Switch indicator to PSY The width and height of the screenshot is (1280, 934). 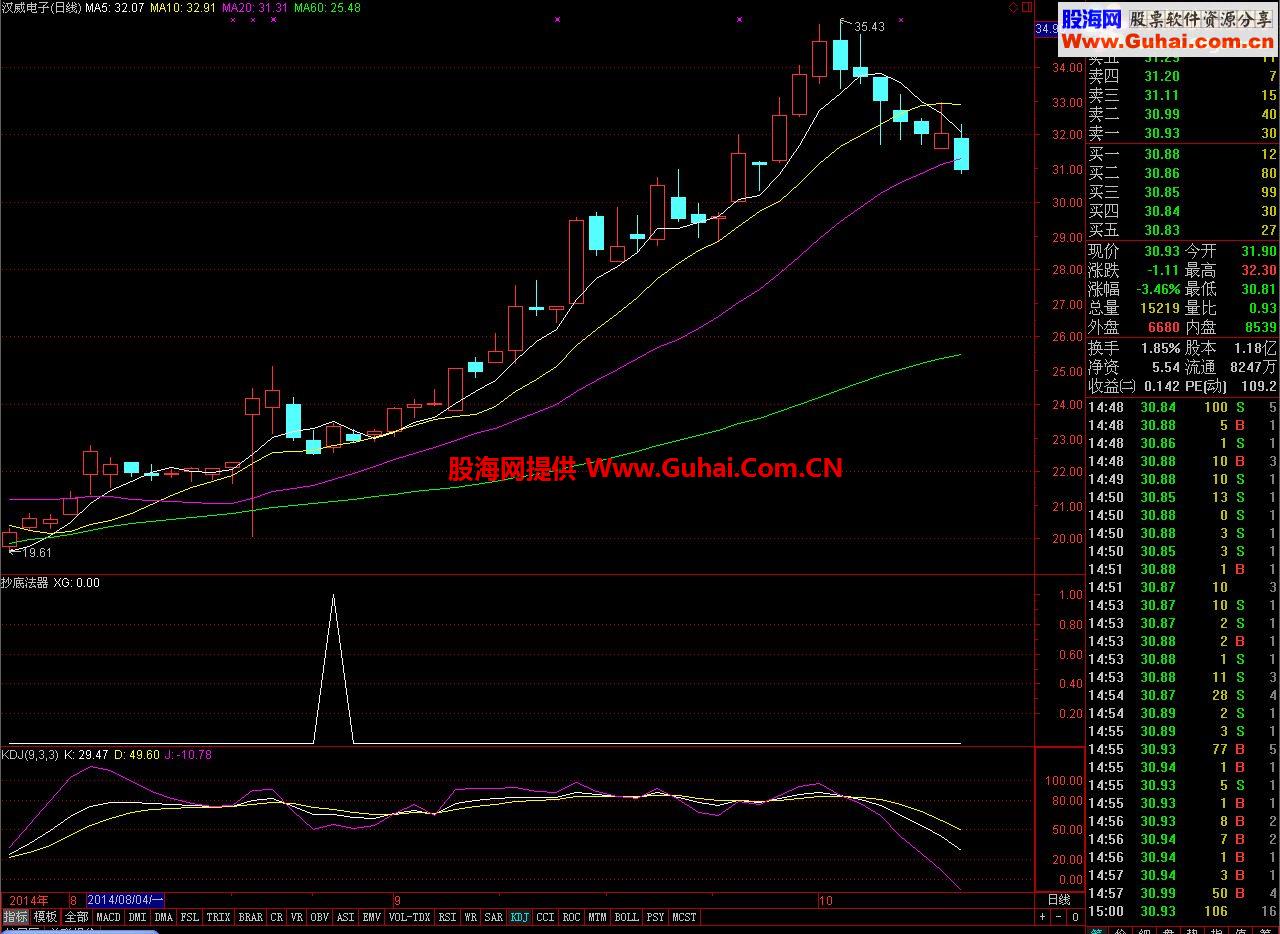coord(655,916)
